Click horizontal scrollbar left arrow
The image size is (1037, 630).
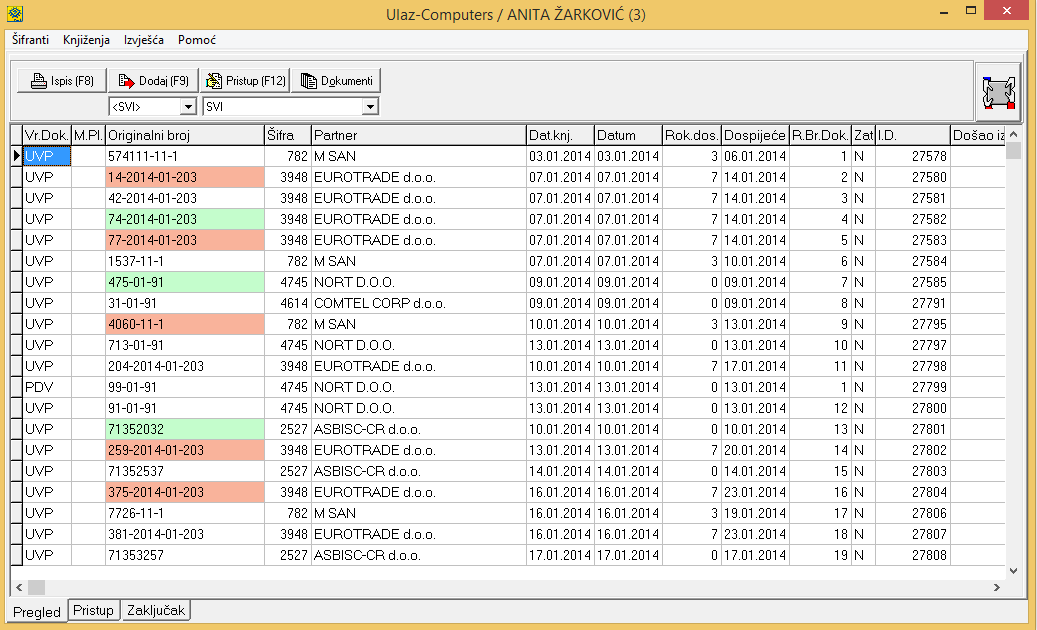coord(19,587)
